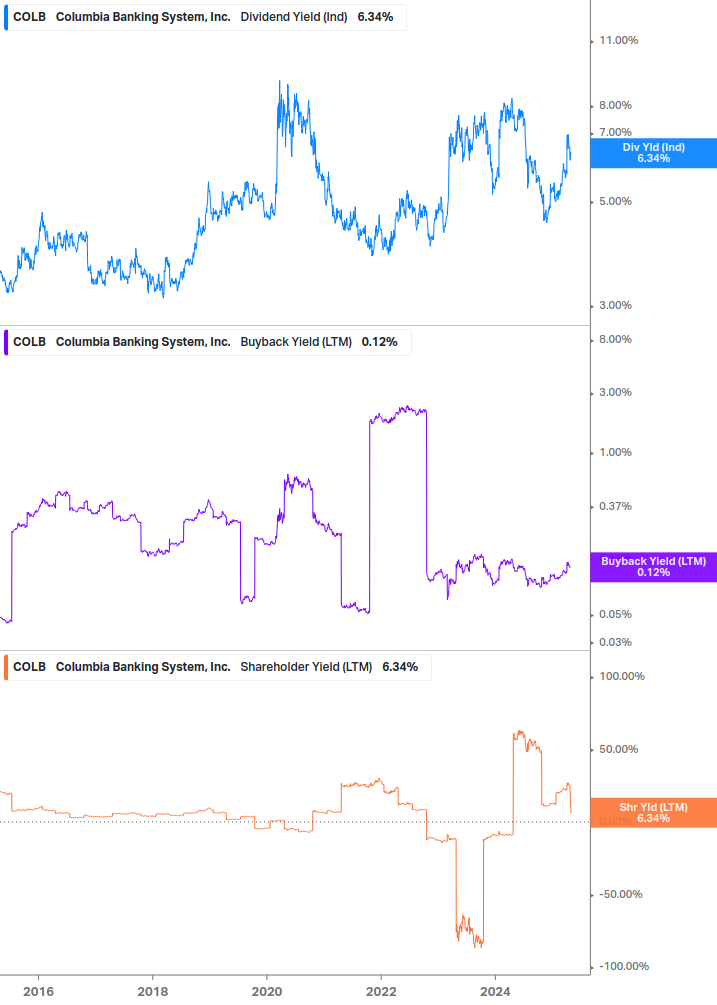The height and width of the screenshot is (1005, 717).
Task: Click COLB ticker in the Dividend Yield legend
Action: [29, 17]
